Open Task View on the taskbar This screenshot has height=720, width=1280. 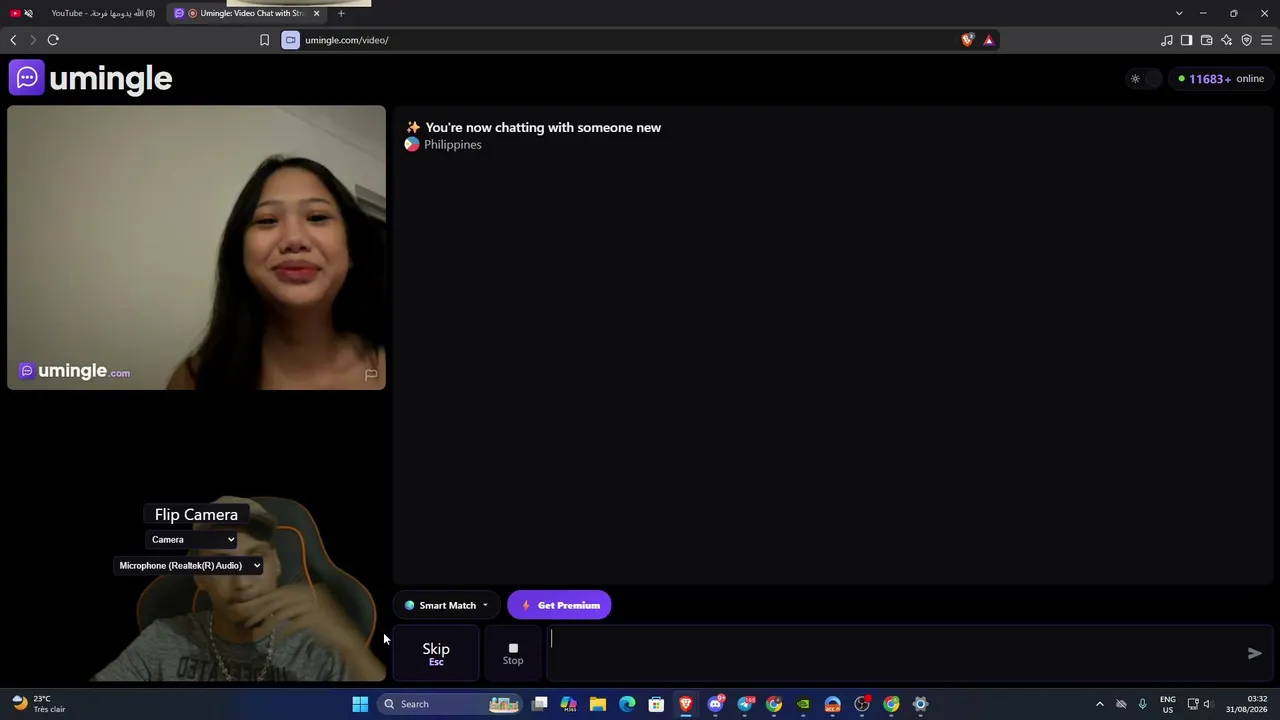[x=540, y=704]
